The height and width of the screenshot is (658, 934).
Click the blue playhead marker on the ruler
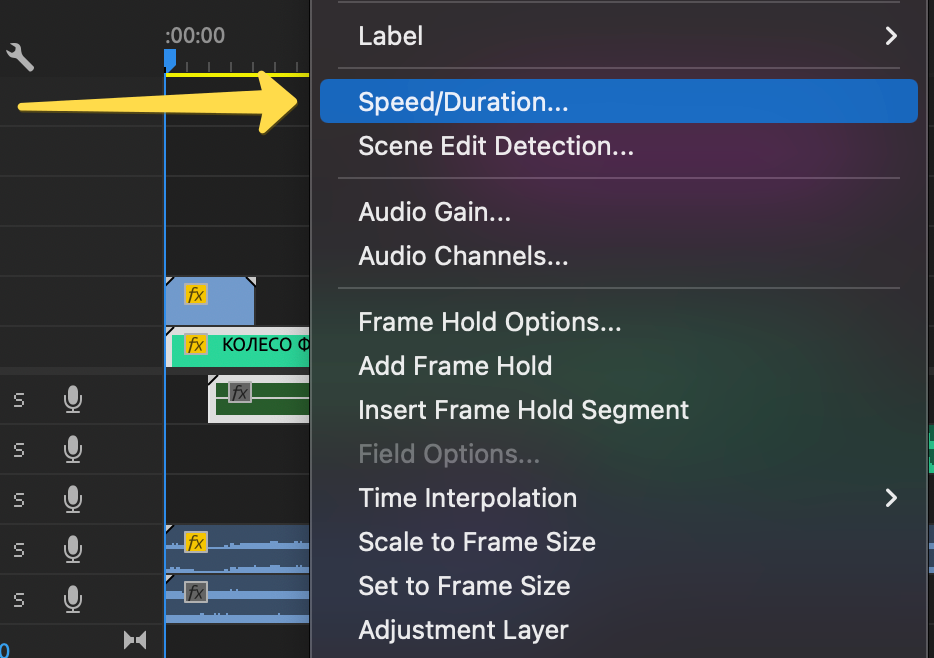pos(169,60)
